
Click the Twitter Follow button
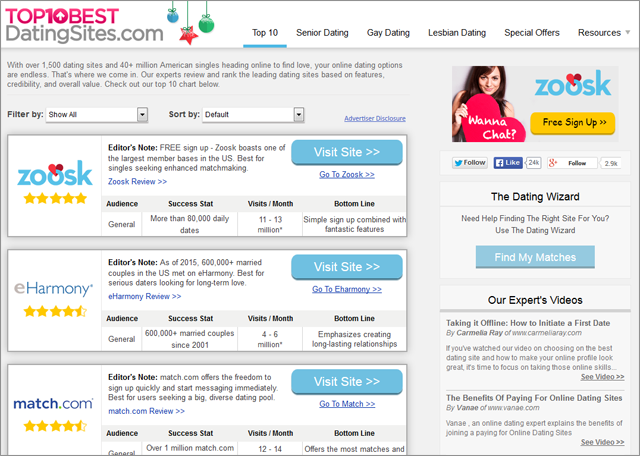tap(469, 162)
